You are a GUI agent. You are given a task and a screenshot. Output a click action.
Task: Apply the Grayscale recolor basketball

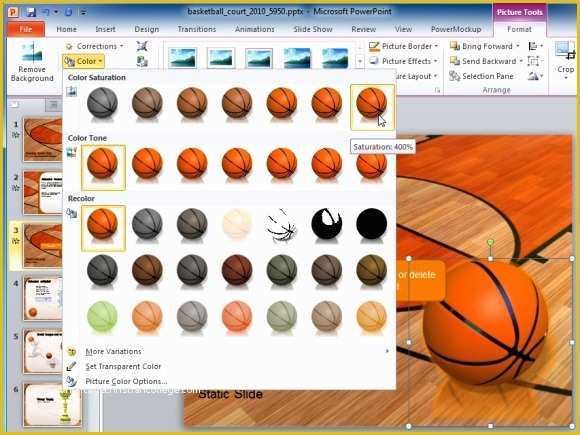point(147,226)
